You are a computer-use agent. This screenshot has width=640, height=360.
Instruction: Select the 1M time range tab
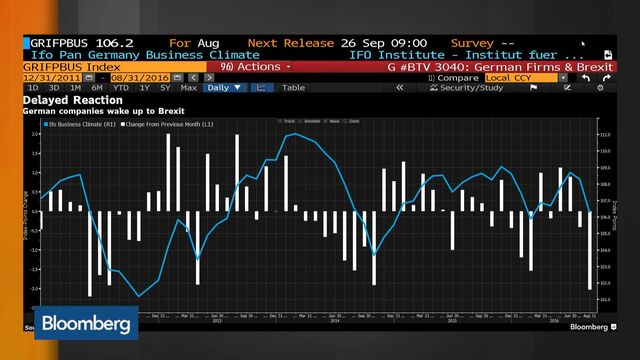click(x=75, y=88)
